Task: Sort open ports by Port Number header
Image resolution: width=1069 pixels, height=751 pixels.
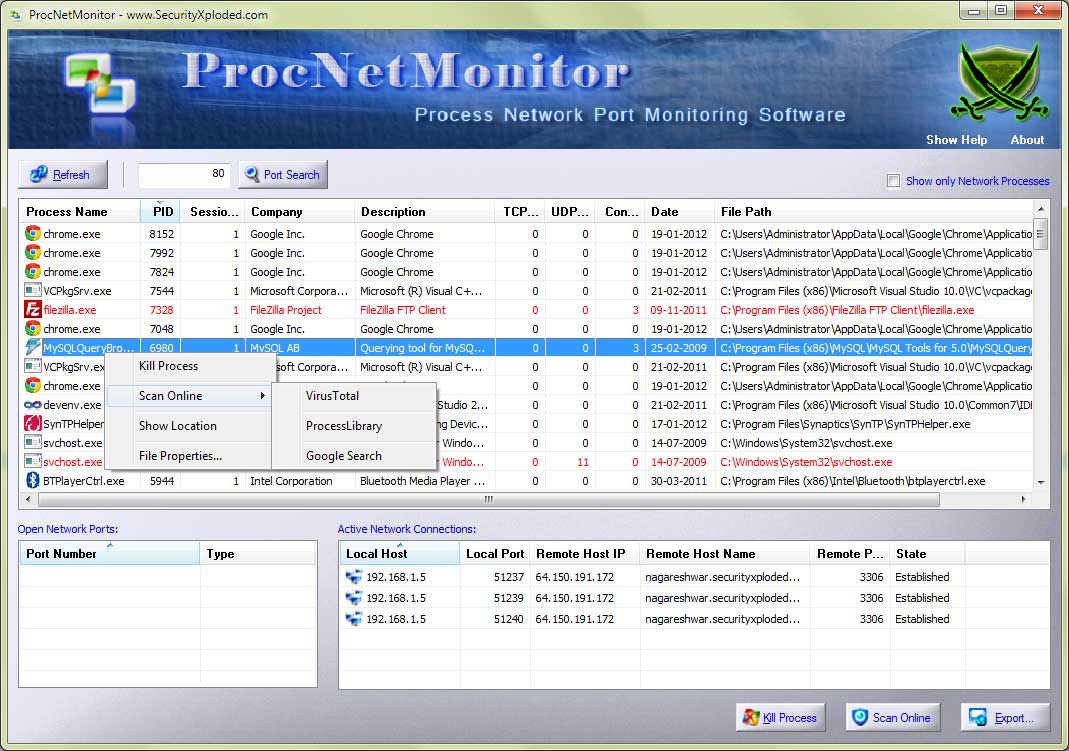Action: [x=109, y=554]
